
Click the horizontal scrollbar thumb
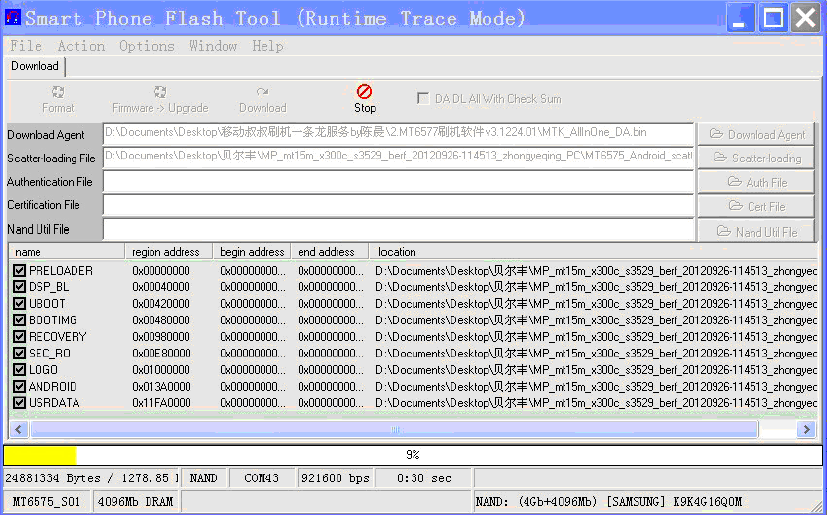[395, 430]
